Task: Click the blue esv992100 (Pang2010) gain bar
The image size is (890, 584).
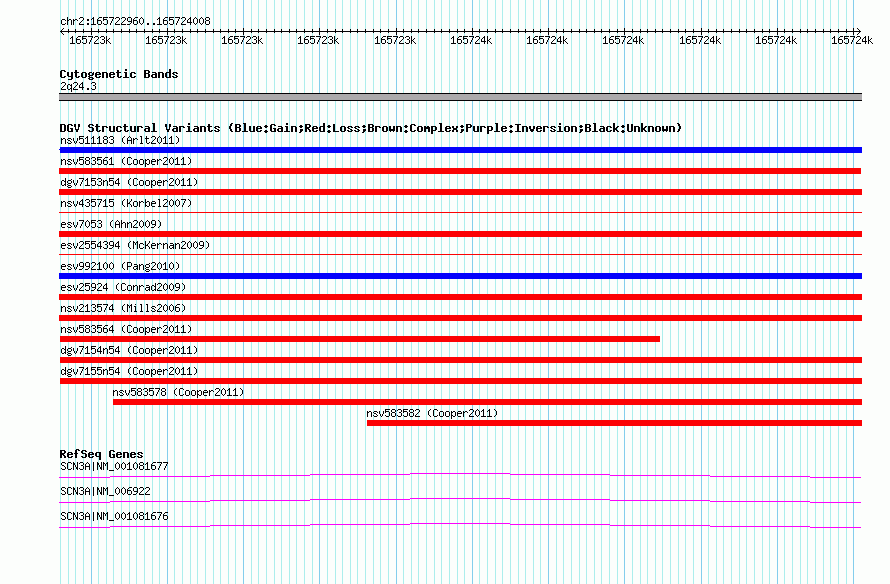Action: [x=460, y=276]
